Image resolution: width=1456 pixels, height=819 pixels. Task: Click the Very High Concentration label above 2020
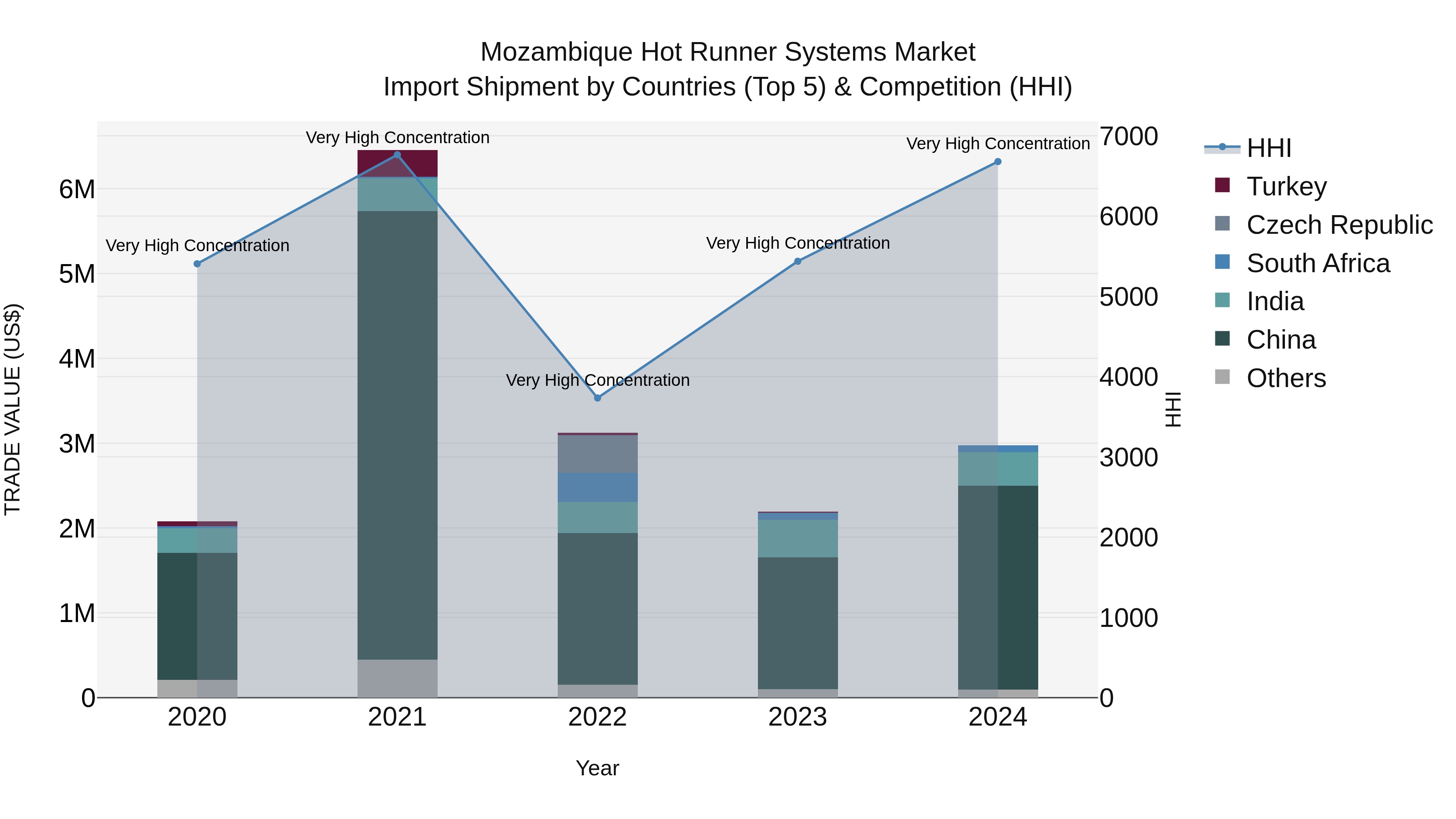coord(197,245)
